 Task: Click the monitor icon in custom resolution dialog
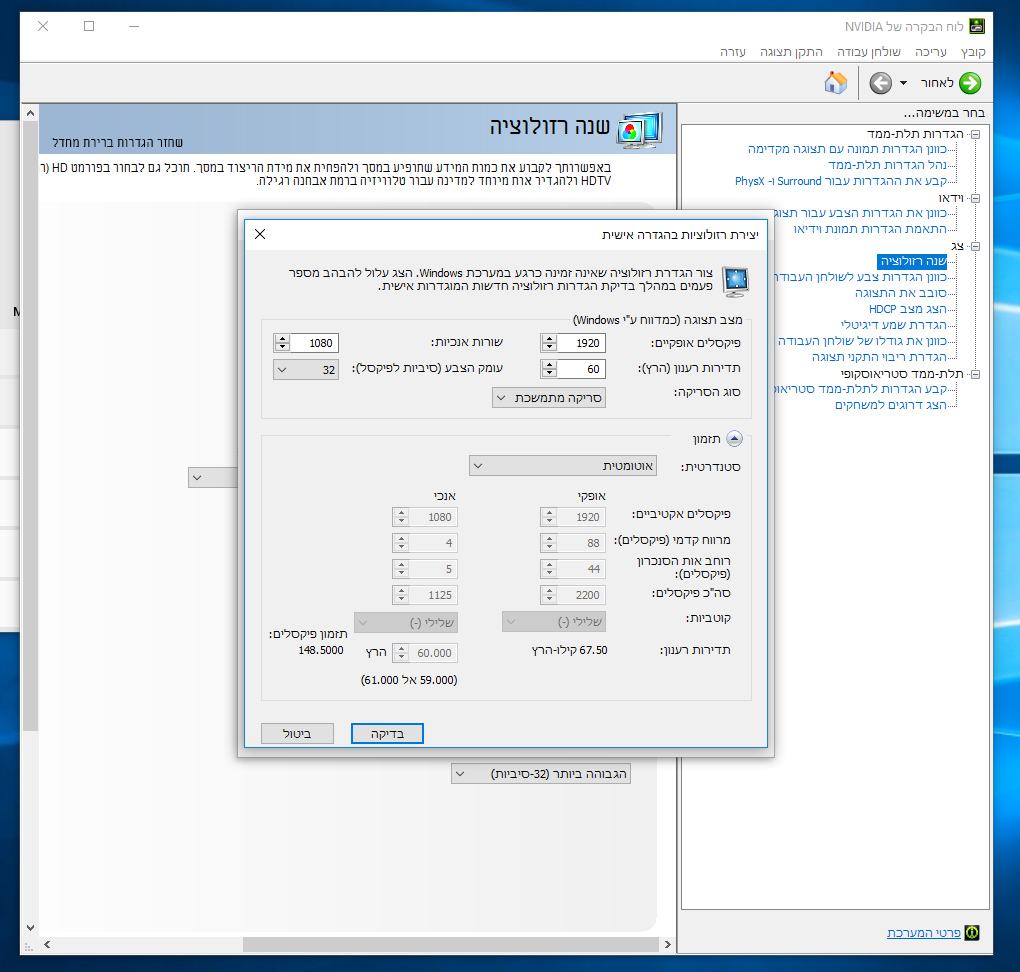click(736, 282)
